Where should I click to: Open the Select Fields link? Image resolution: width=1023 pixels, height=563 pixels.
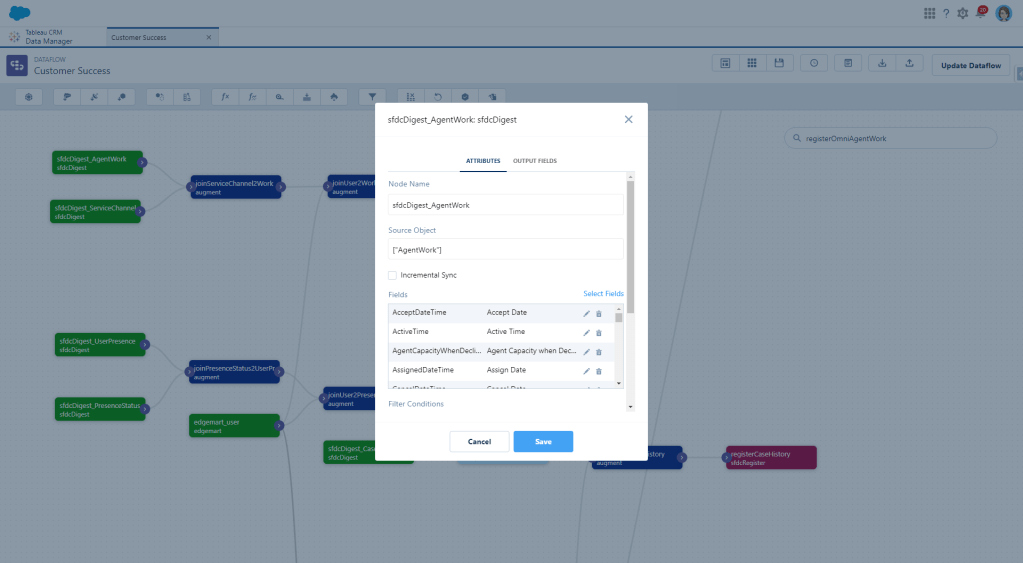point(603,294)
